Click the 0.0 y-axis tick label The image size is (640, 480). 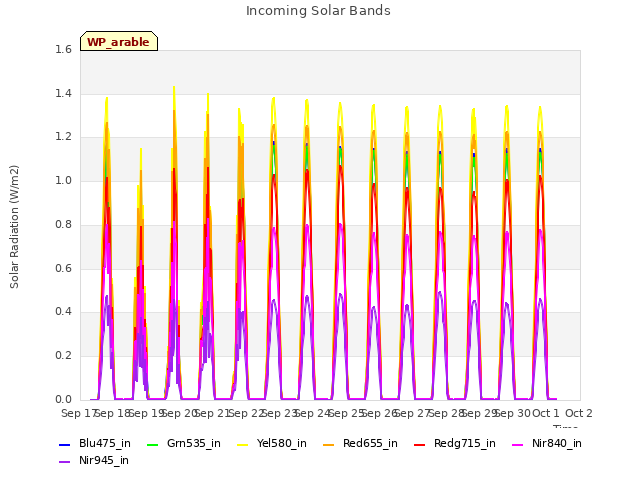click(63, 399)
